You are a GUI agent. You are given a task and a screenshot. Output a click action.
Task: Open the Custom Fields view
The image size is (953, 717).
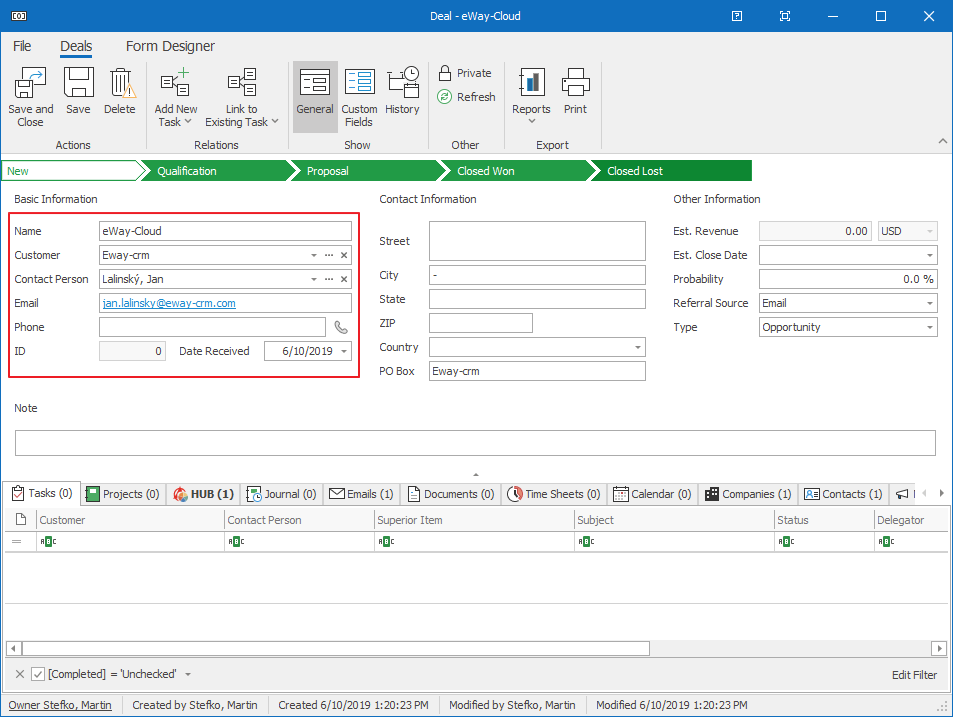click(359, 97)
